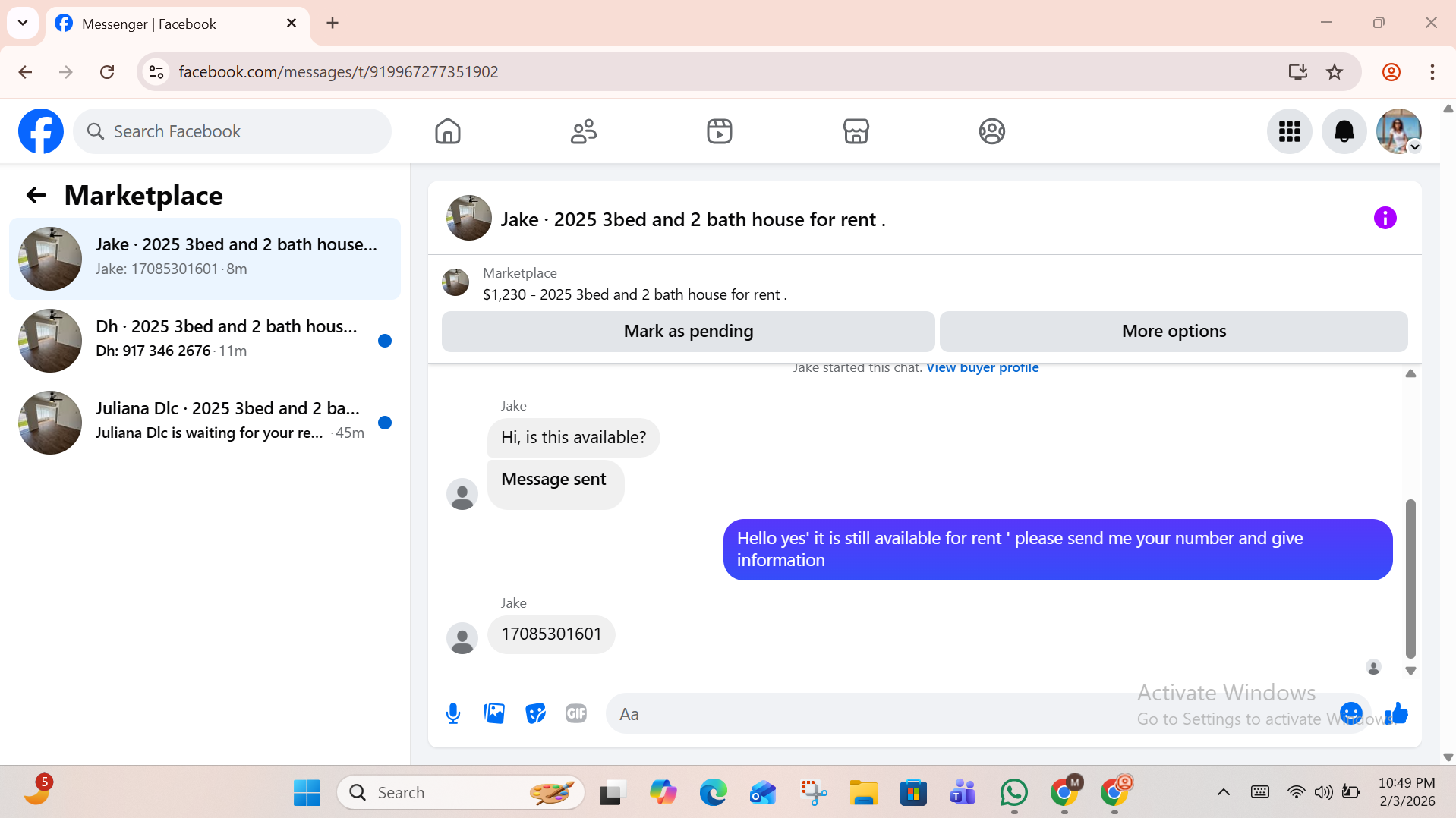Click the chat vertical scrollbar thumb
1456x818 pixels.
click(1410, 578)
